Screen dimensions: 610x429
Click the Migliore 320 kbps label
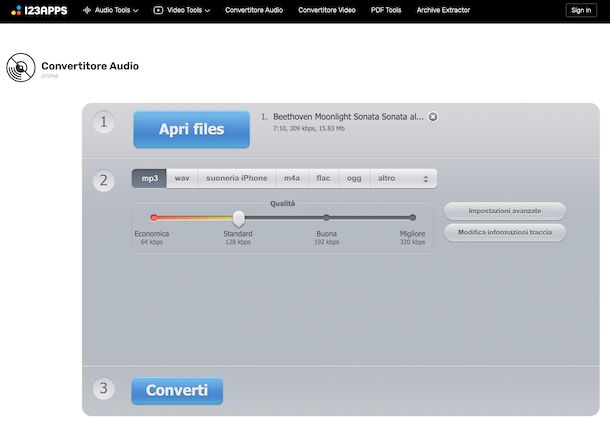412,238
